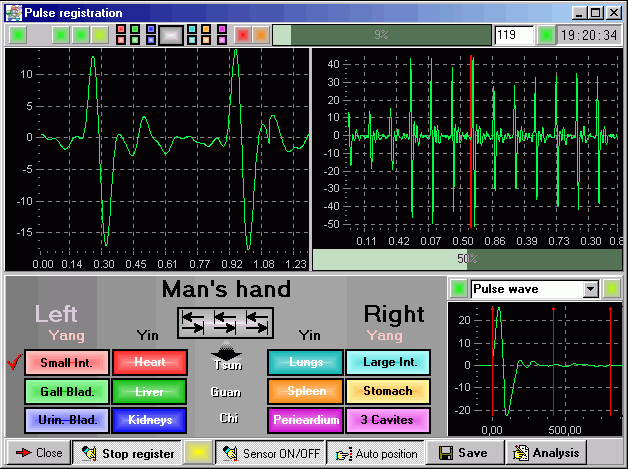Click the Tsun position label

tap(228, 365)
